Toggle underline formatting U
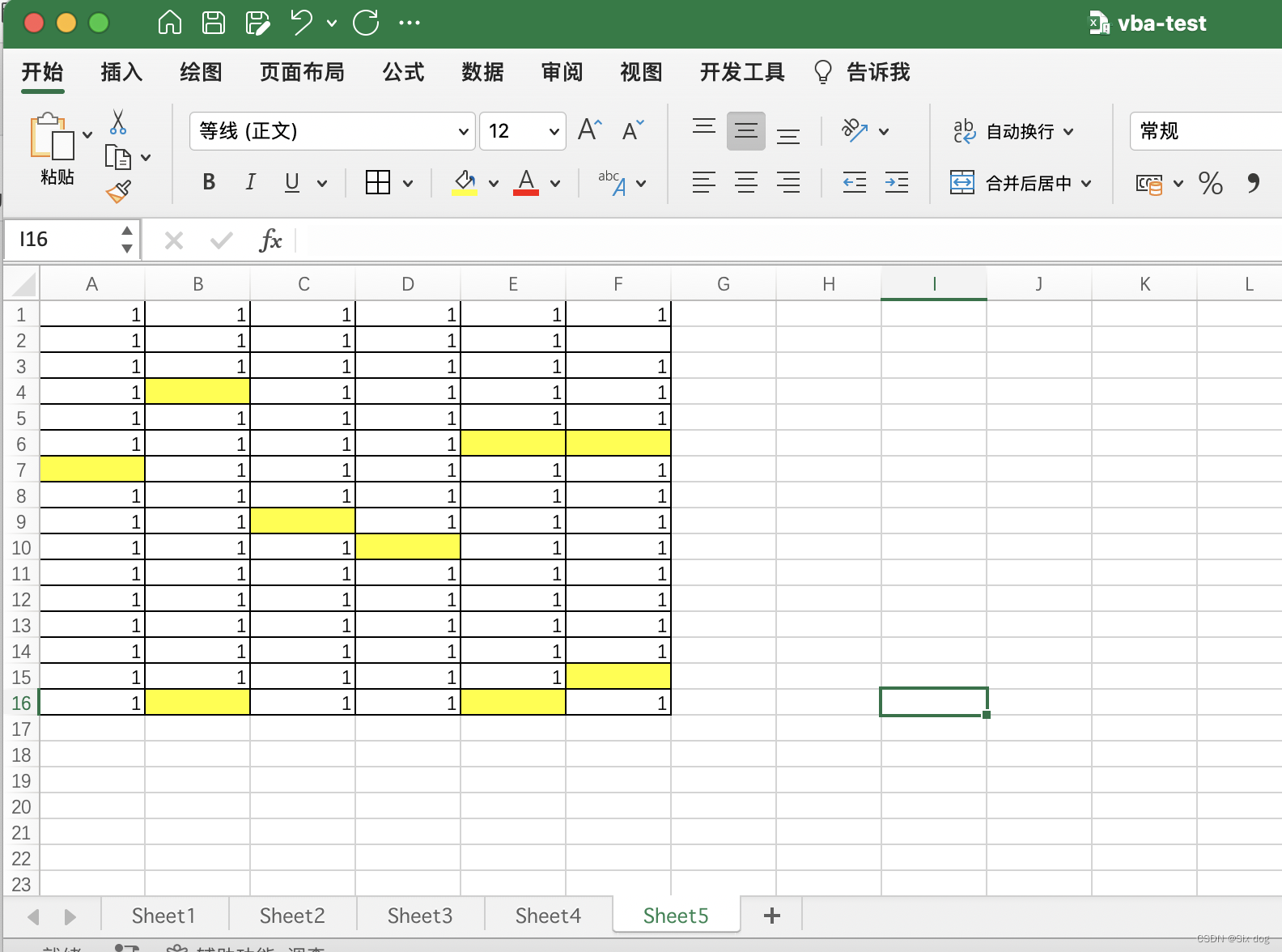Image resolution: width=1282 pixels, height=952 pixels. pos(292,182)
